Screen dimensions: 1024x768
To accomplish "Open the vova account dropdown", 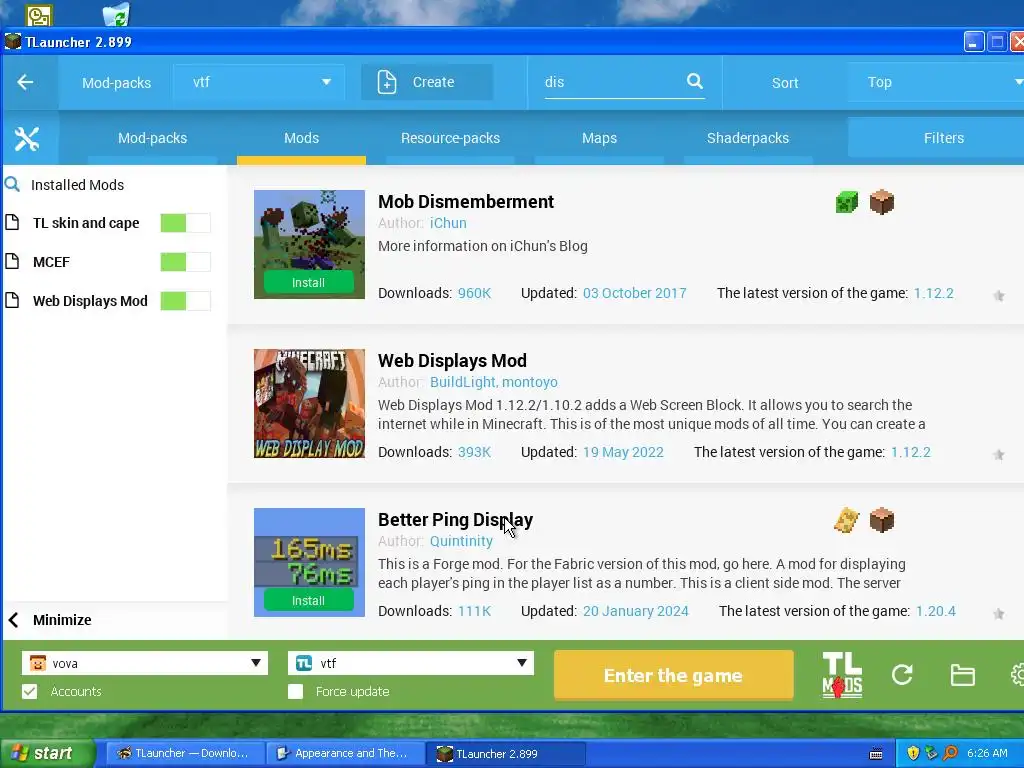I will 145,663.
